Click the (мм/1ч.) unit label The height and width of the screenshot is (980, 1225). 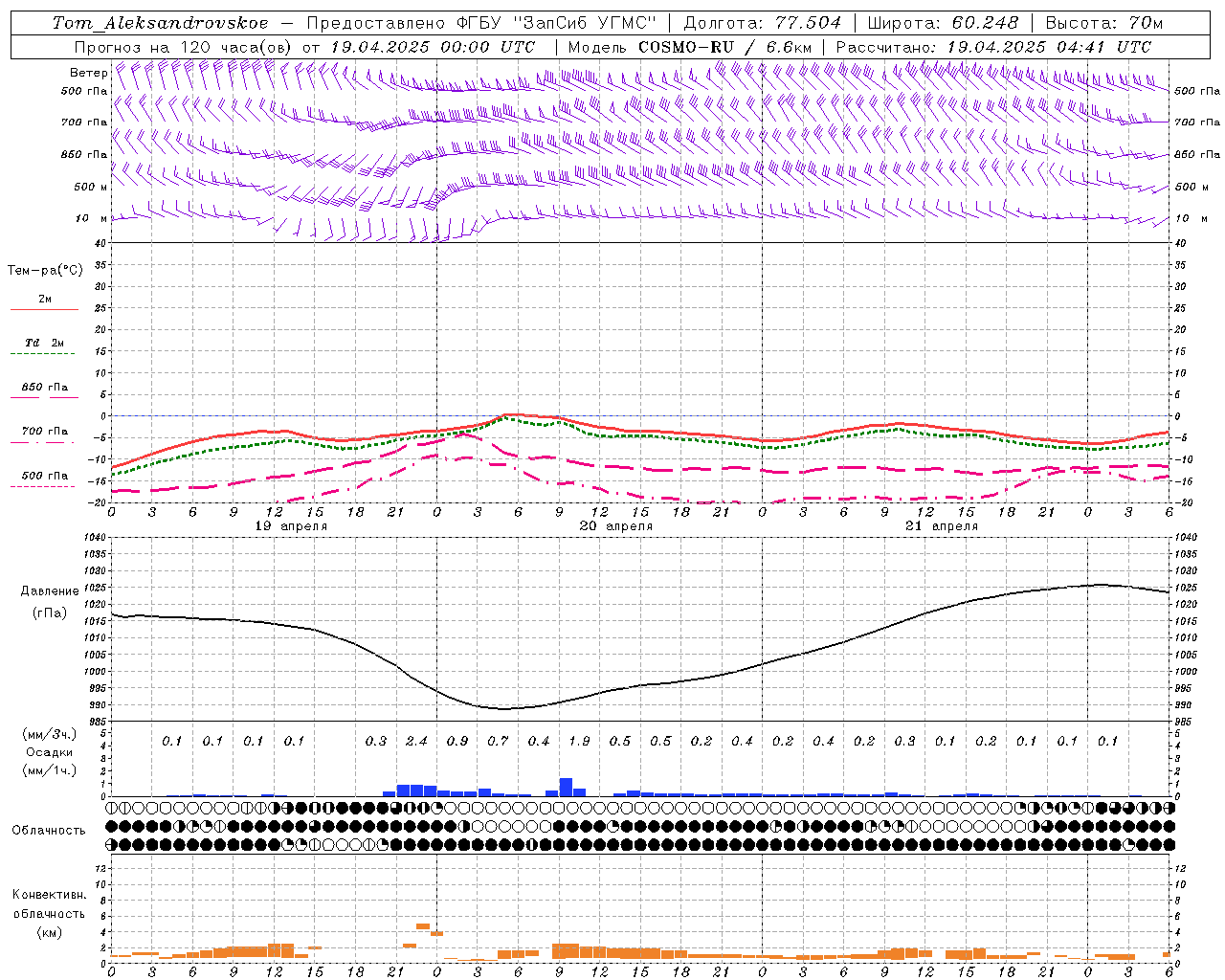(50, 770)
